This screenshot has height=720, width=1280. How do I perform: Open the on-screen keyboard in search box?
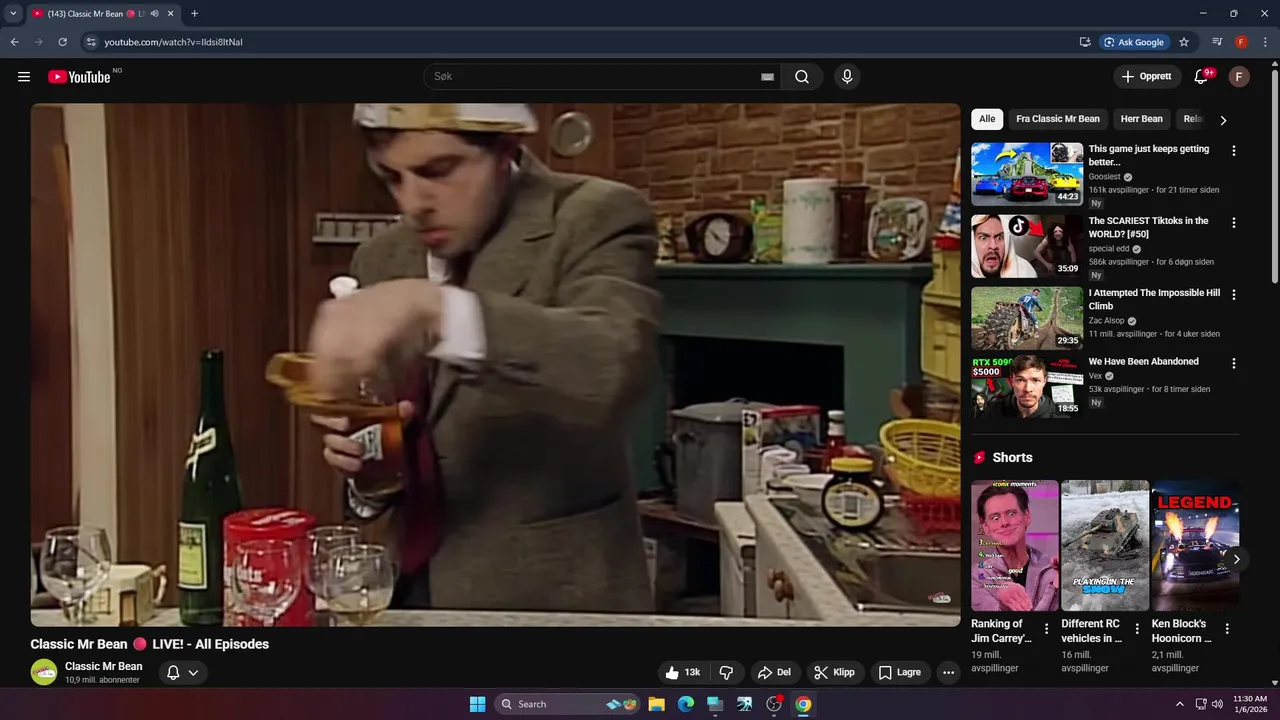tap(767, 77)
